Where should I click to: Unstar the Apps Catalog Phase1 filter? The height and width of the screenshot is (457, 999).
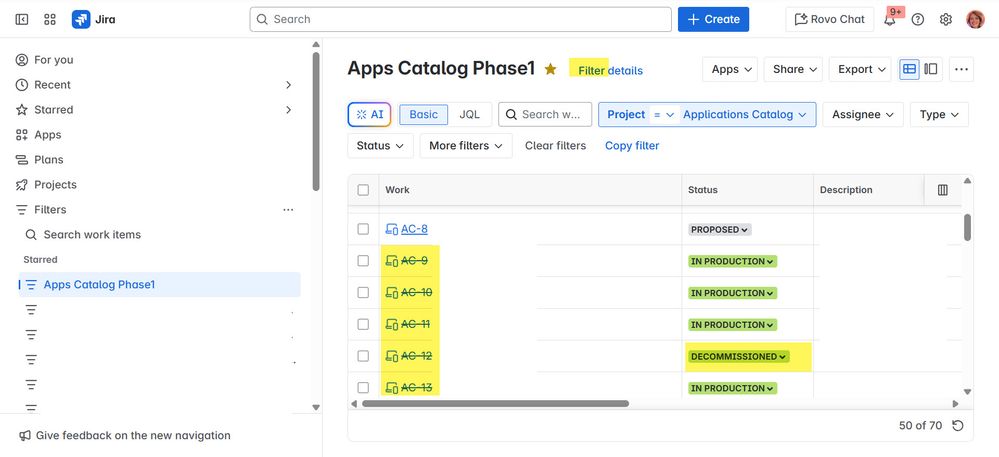(x=550, y=69)
